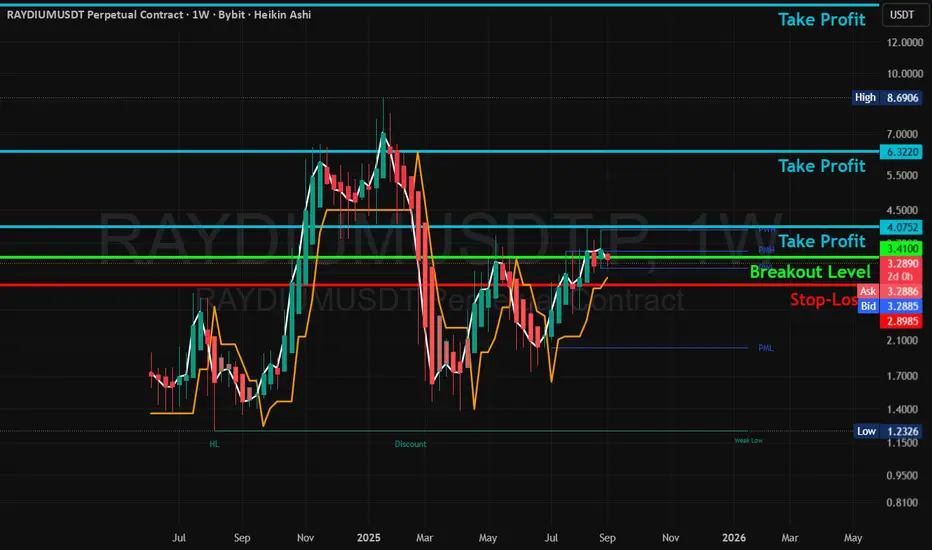Image resolution: width=932 pixels, height=550 pixels.
Task: Click the May label at the axis right end
Action: 853,538
